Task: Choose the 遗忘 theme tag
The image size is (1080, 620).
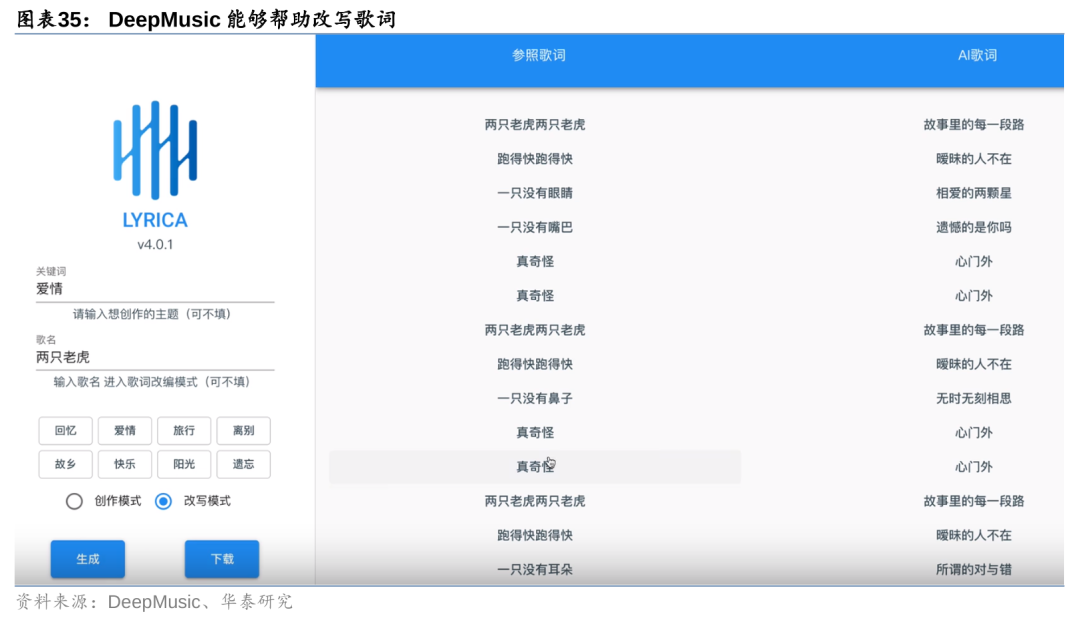Action: coord(243,464)
